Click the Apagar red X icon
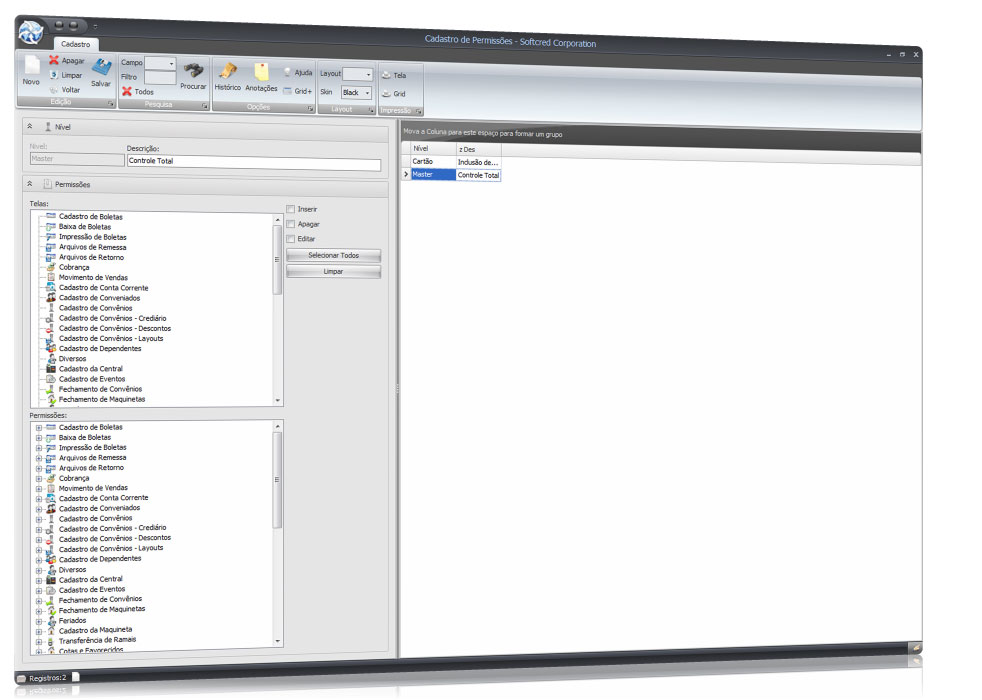This screenshot has width=982, height=700. (54, 61)
